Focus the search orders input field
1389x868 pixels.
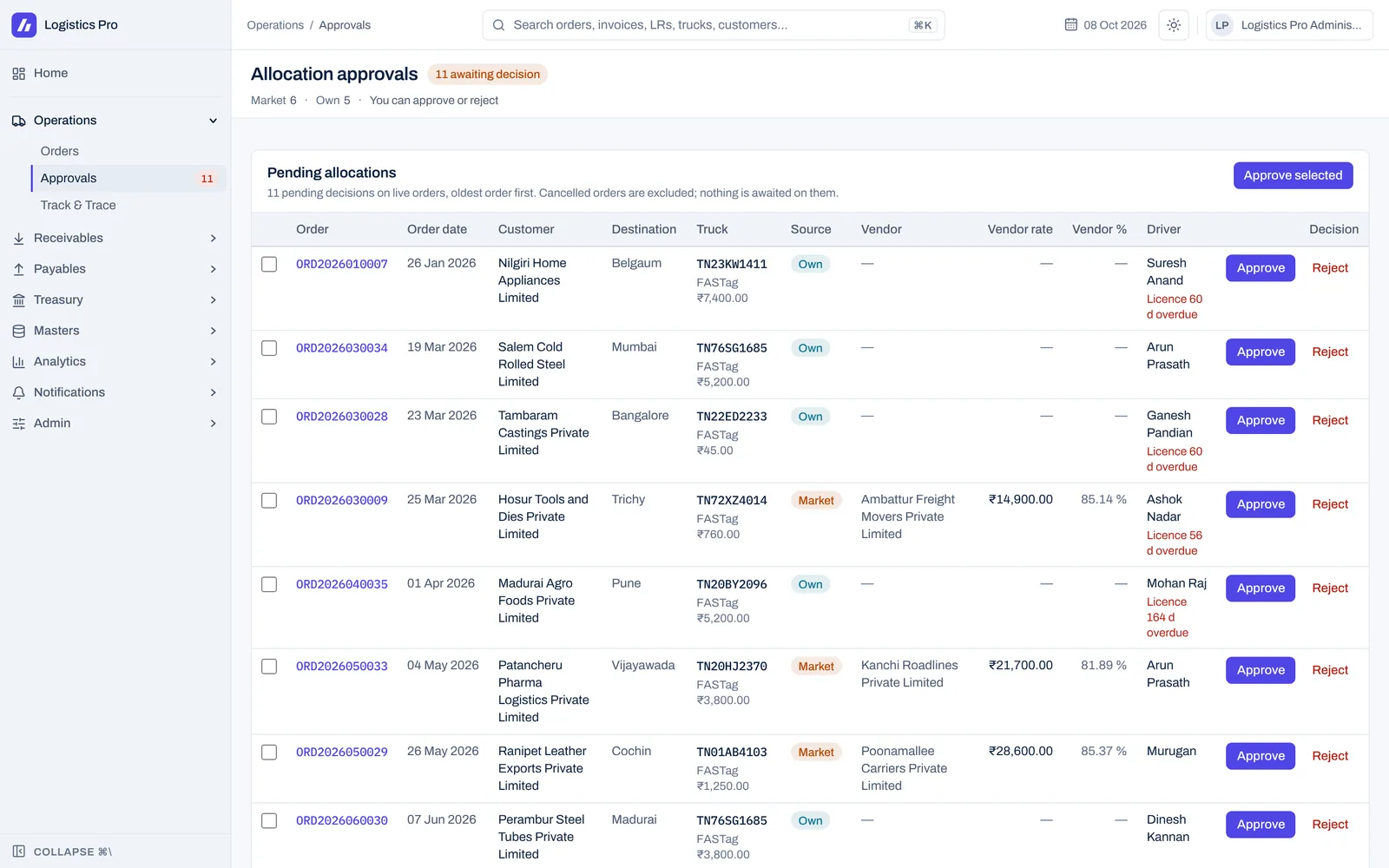pos(713,25)
